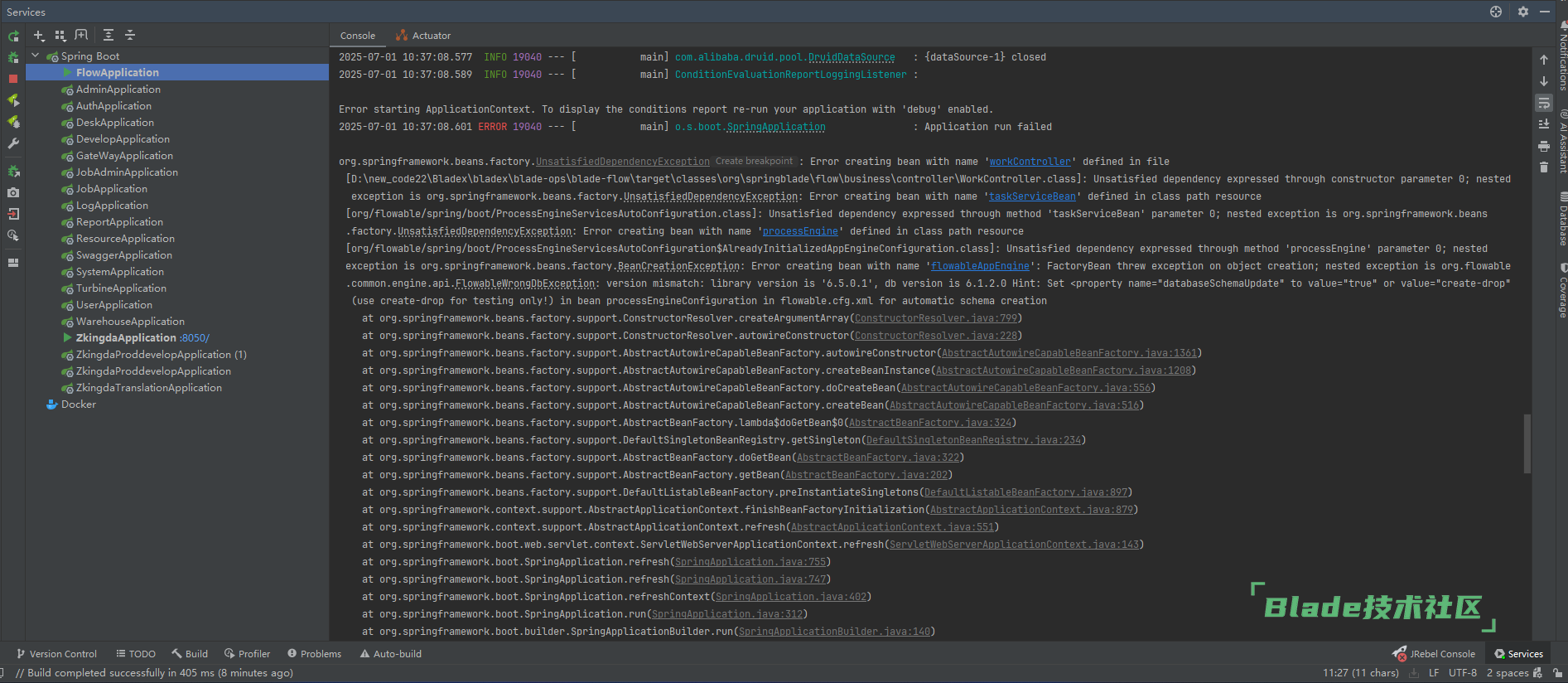Toggle Soft-Wrap in the console gutter

coord(1544,103)
